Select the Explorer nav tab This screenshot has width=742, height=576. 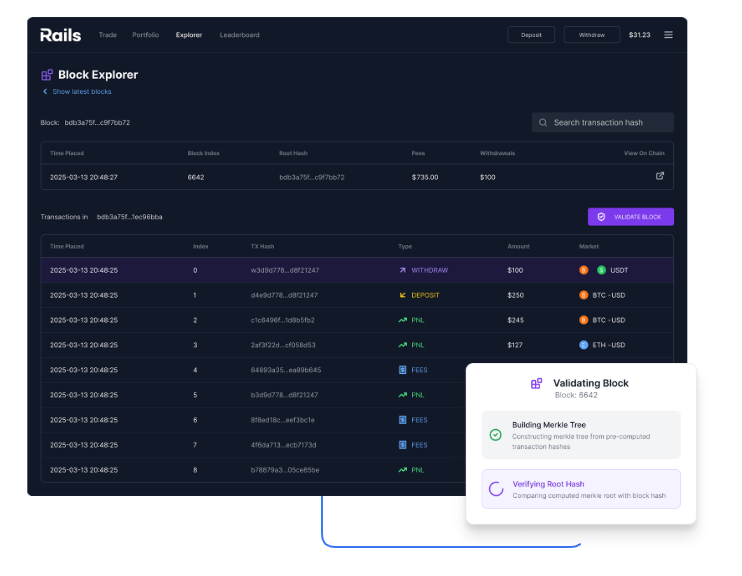click(189, 35)
